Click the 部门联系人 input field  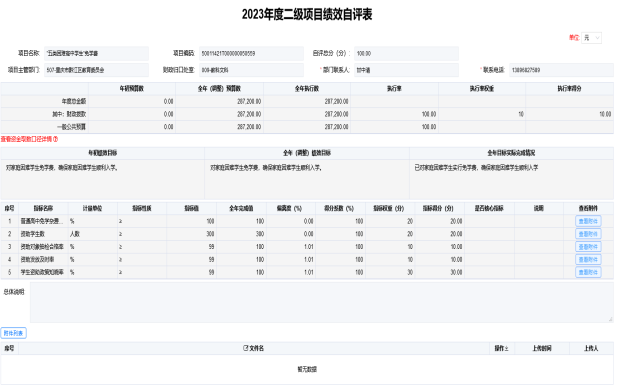406,70
